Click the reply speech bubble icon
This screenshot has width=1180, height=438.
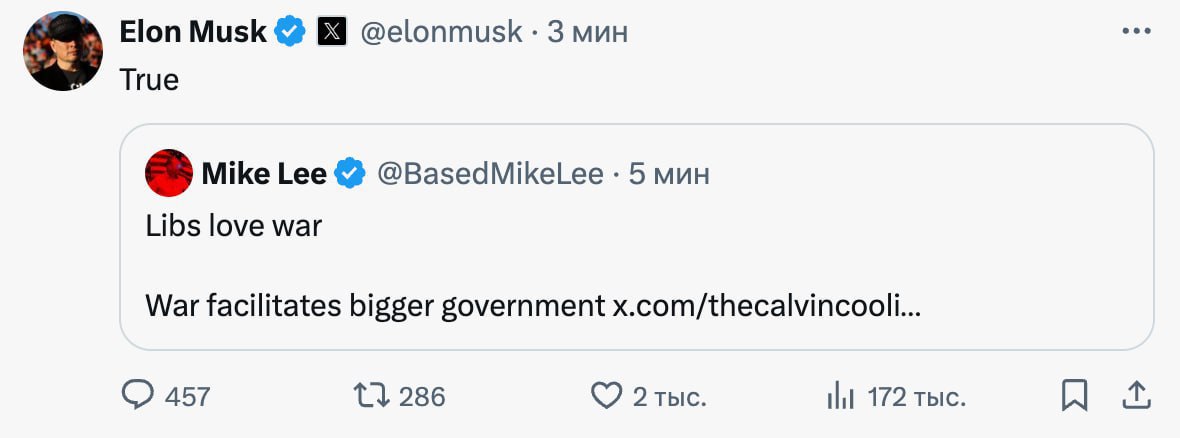pos(138,396)
